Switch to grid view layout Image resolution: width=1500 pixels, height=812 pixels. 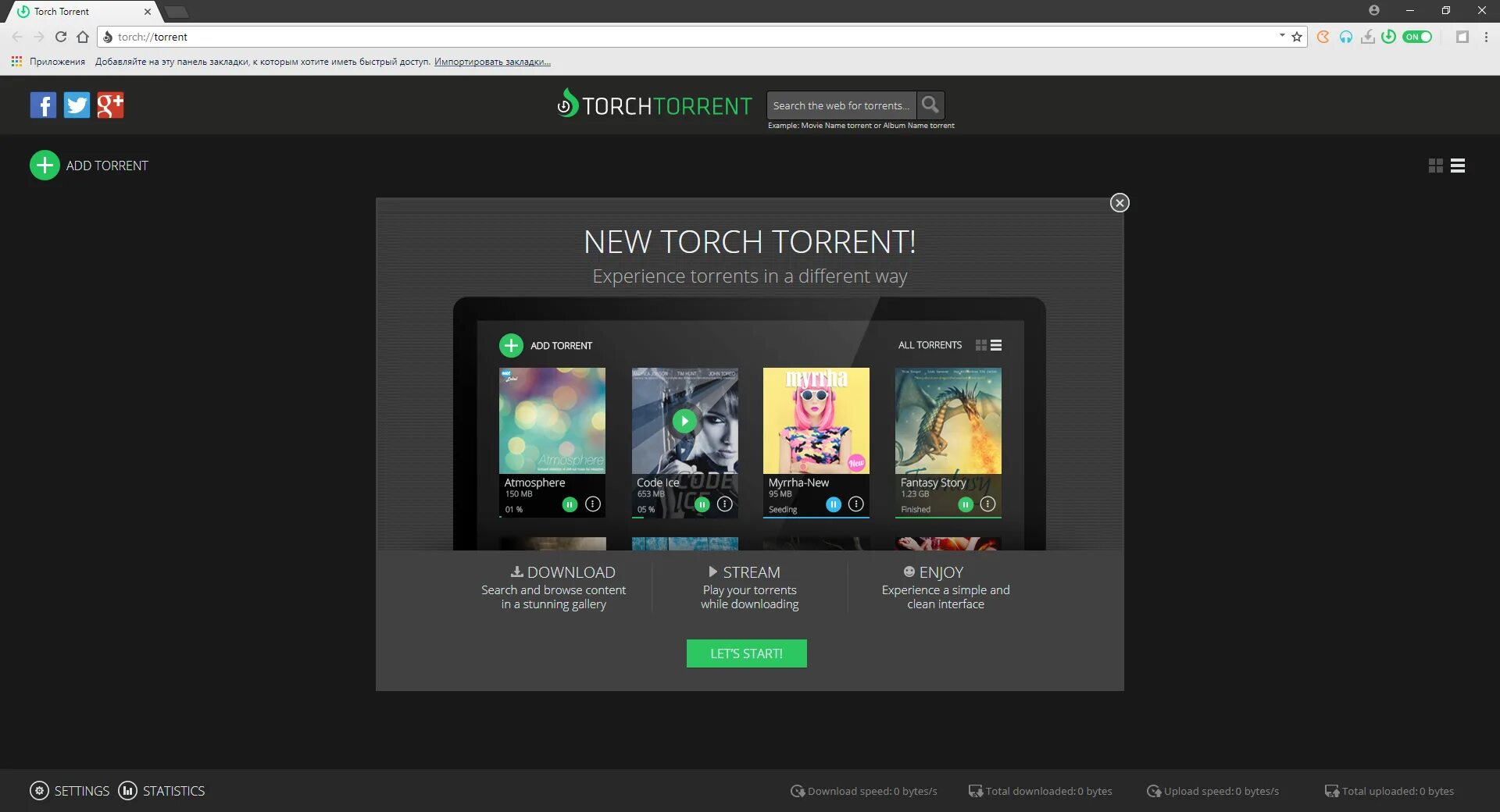click(x=1436, y=166)
